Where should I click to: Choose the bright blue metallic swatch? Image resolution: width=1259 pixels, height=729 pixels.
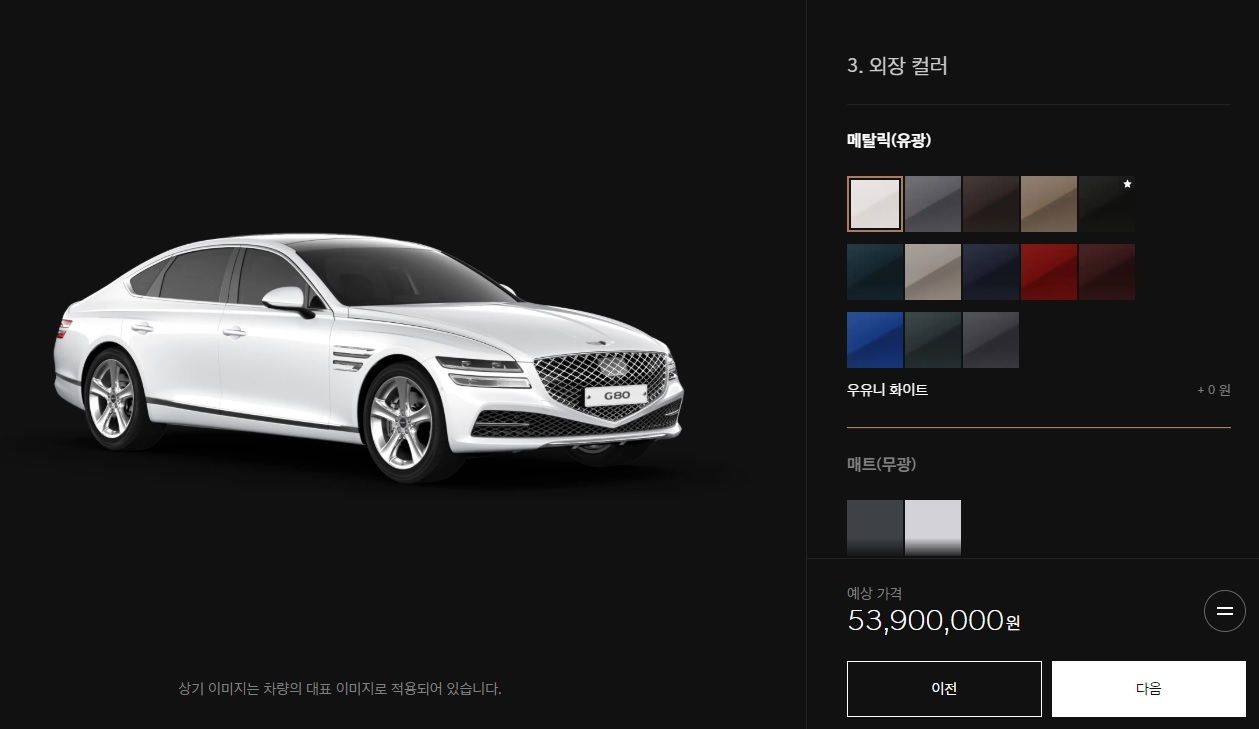click(x=875, y=340)
